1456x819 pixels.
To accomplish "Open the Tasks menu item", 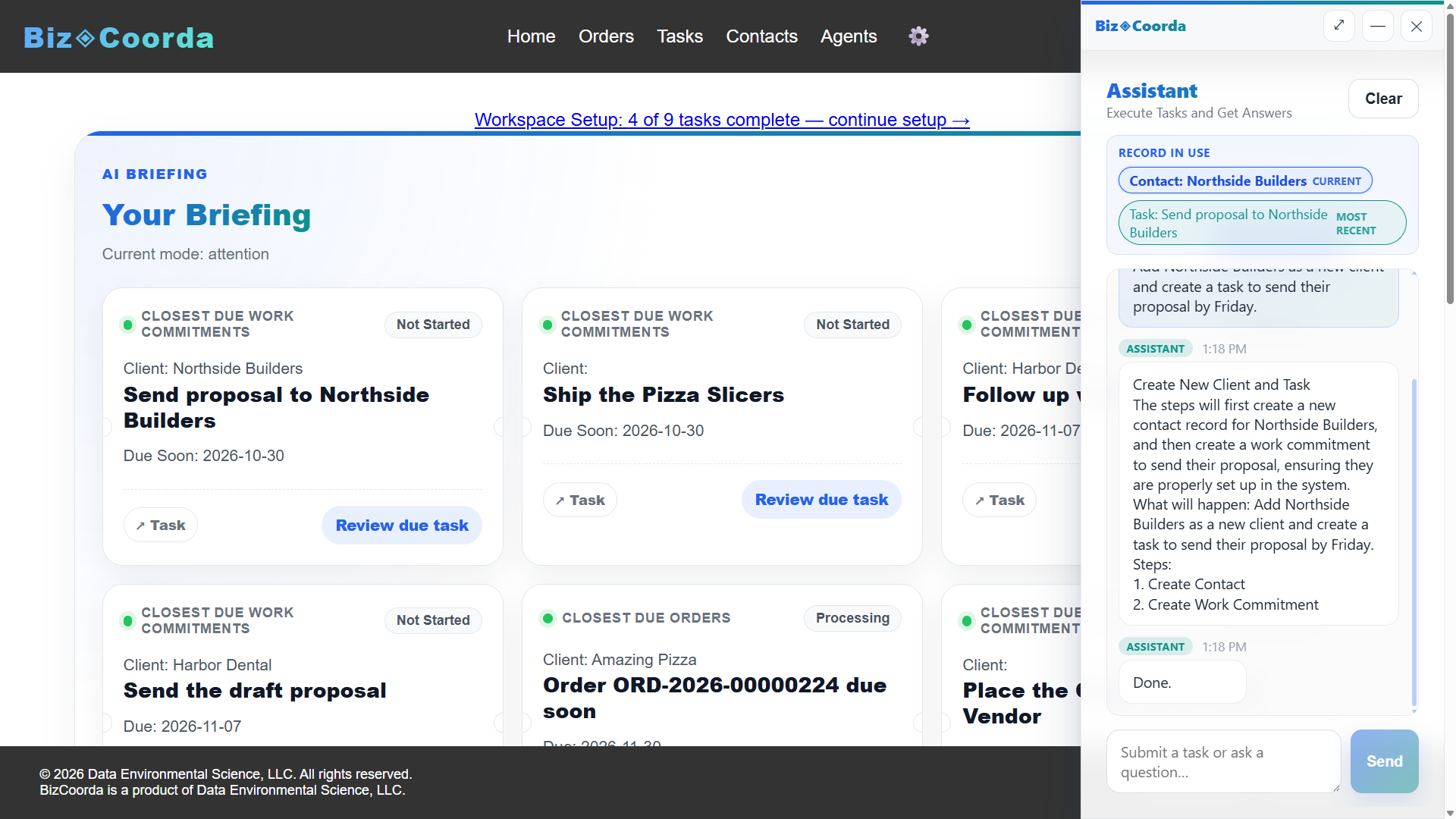I will pyautogui.click(x=679, y=36).
